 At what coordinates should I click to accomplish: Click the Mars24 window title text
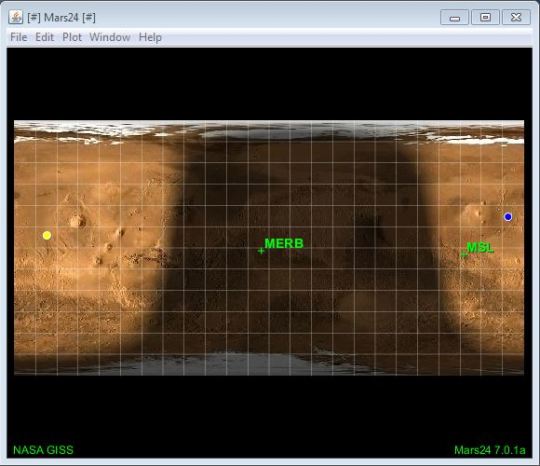[x=61, y=17]
